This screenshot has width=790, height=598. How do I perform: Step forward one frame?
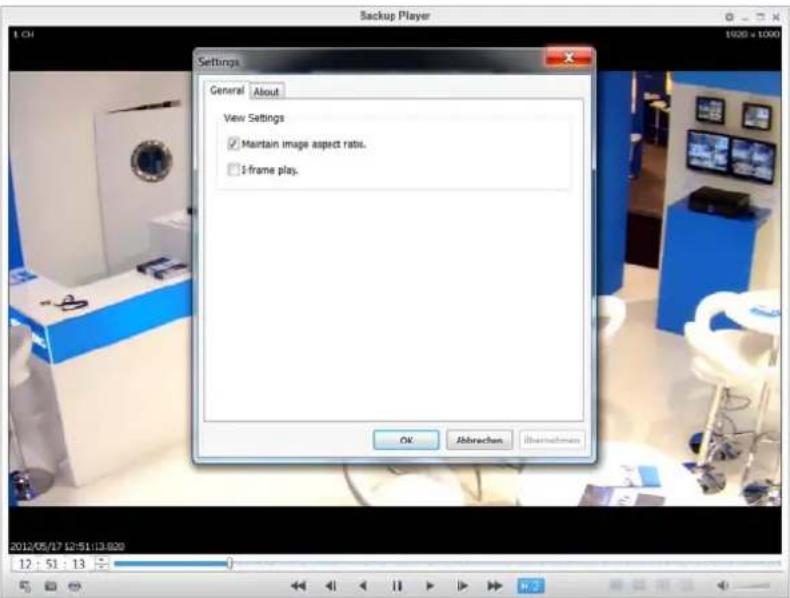(462, 586)
